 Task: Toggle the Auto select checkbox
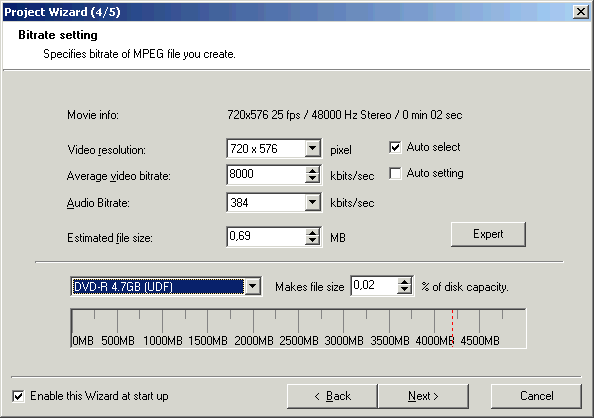pos(395,147)
